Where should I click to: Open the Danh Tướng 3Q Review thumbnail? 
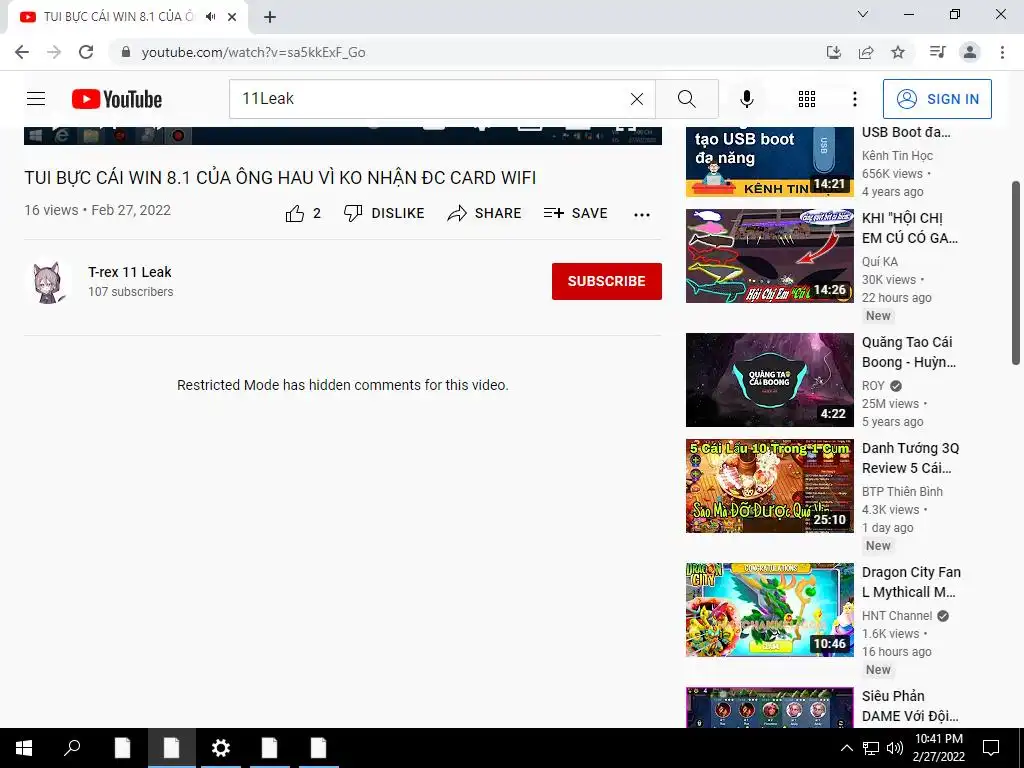point(769,486)
